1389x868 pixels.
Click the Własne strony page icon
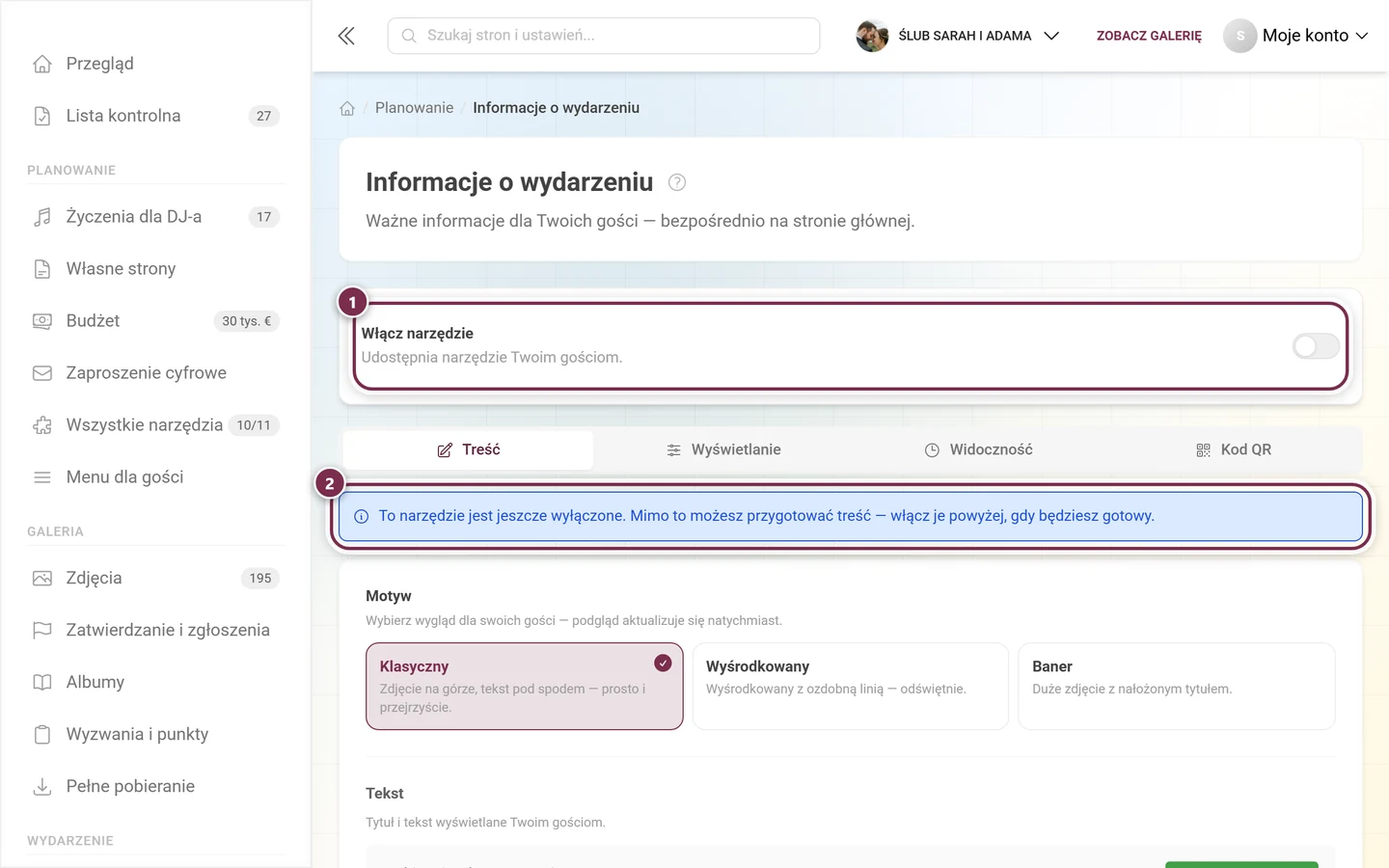[42, 269]
